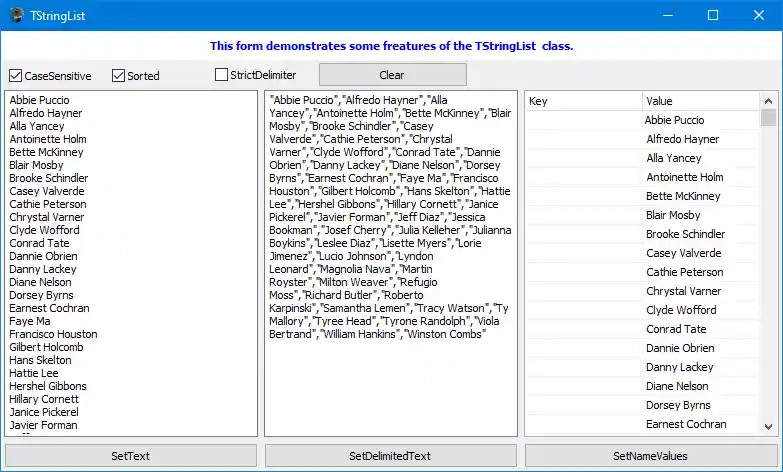
Task: Click 'Hillary Cornett' in the left text list
Action: (x=44, y=399)
